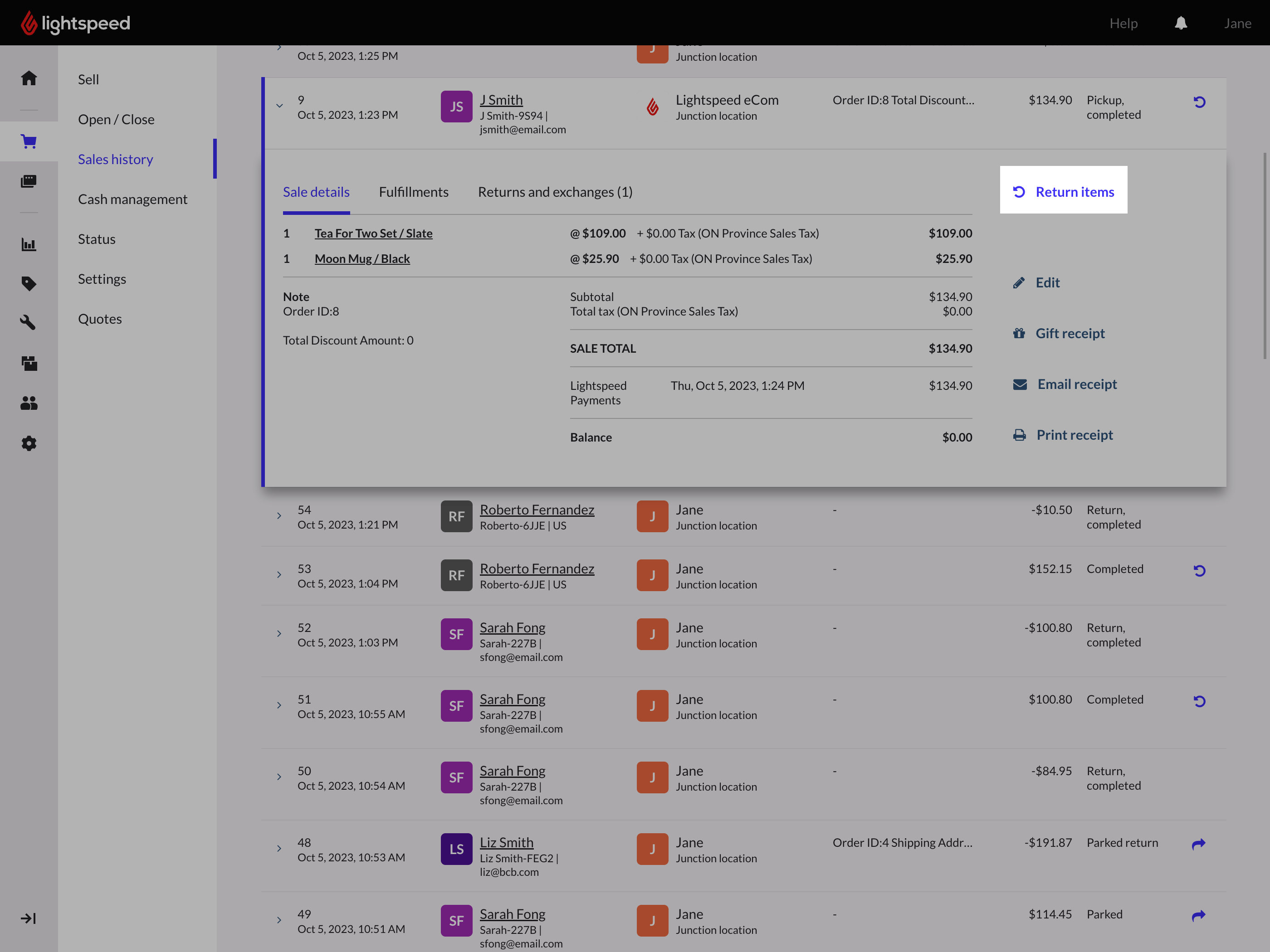Switch to the Fulfillments tab
This screenshot has width=1270, height=952.
coord(413,192)
